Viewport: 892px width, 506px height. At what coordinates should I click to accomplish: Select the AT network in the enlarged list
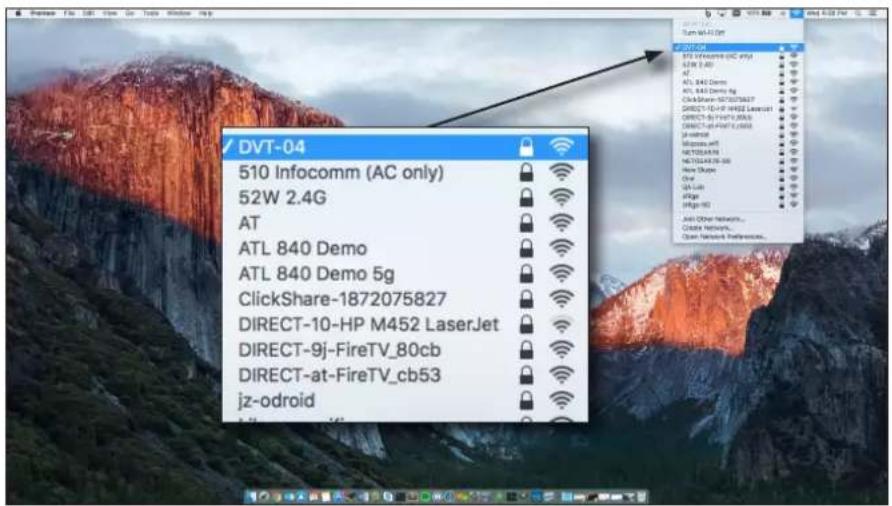point(405,223)
